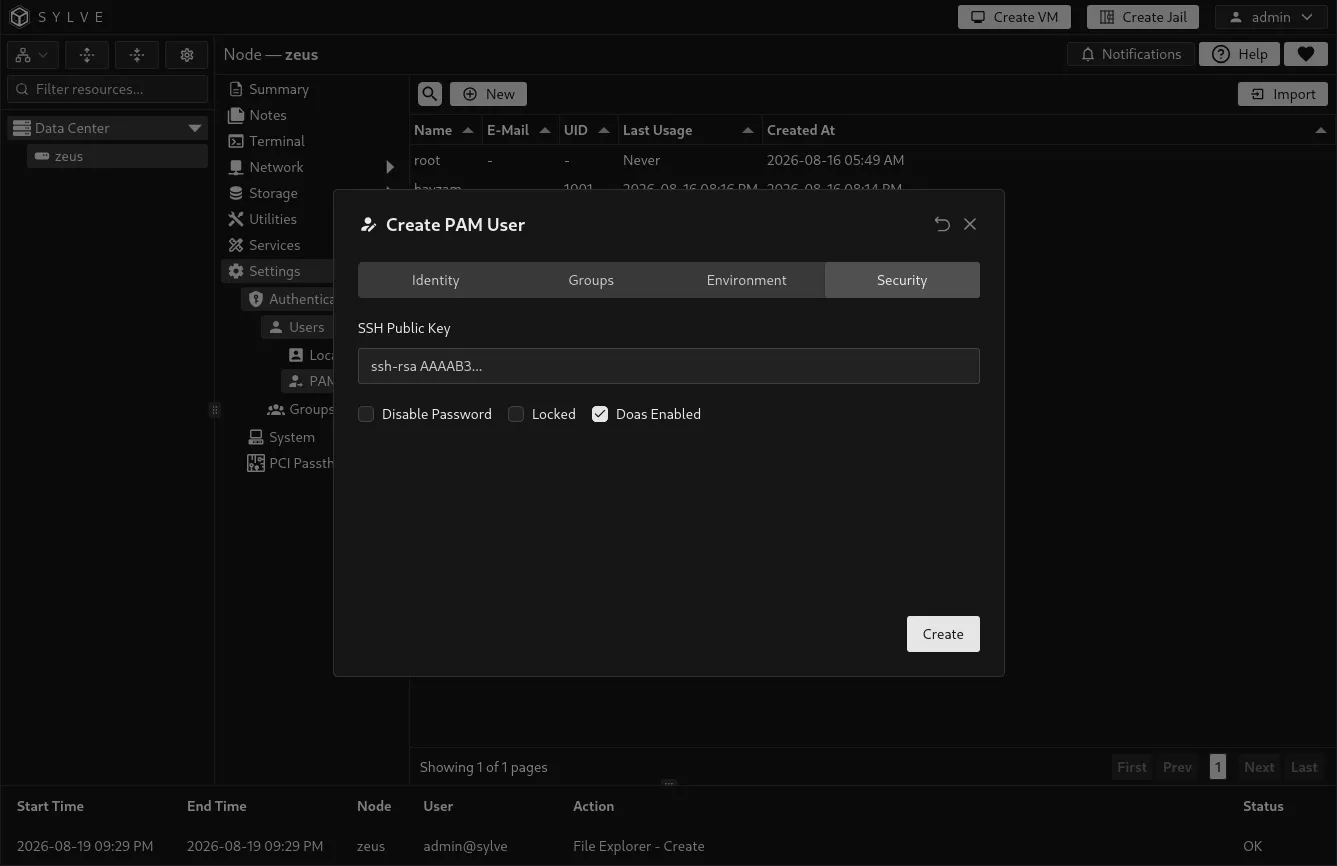Open the Storage section
Screen dimensions: 1337x866
click(272, 193)
